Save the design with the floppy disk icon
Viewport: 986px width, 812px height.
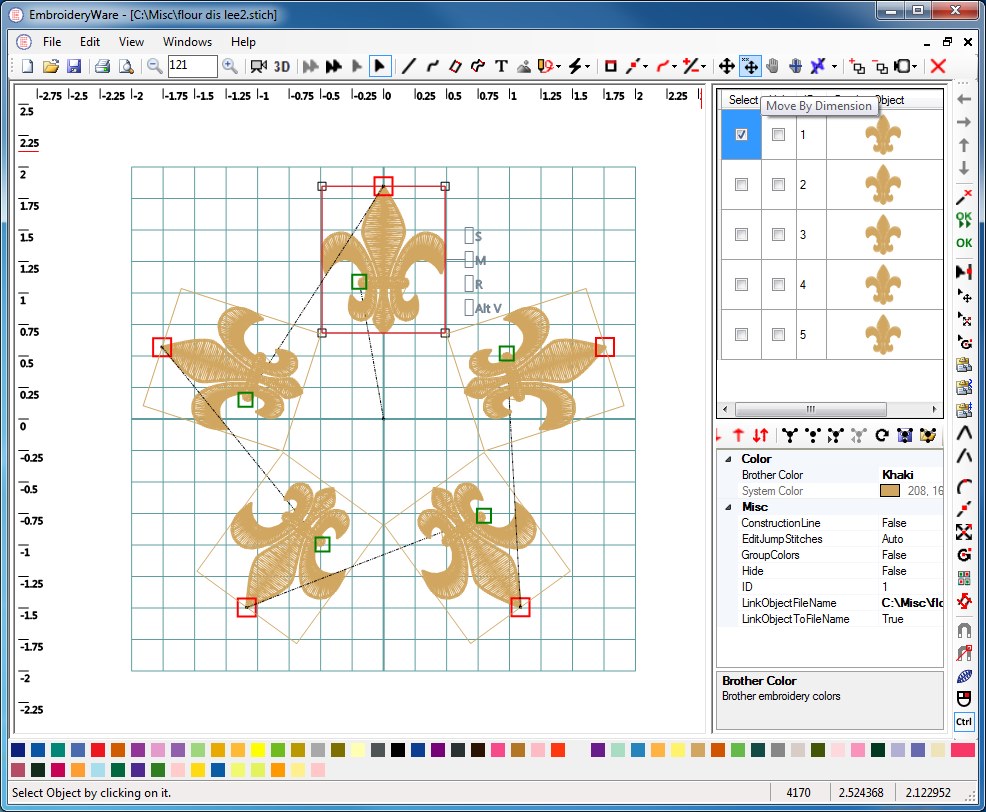[74, 66]
